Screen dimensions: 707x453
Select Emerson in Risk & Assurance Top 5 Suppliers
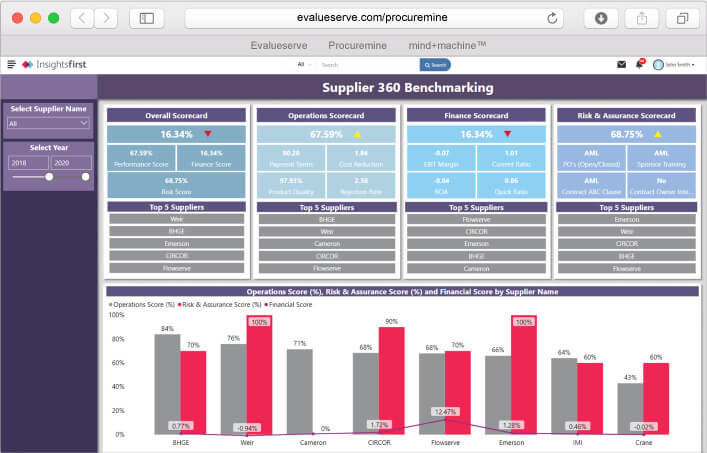tap(626, 220)
